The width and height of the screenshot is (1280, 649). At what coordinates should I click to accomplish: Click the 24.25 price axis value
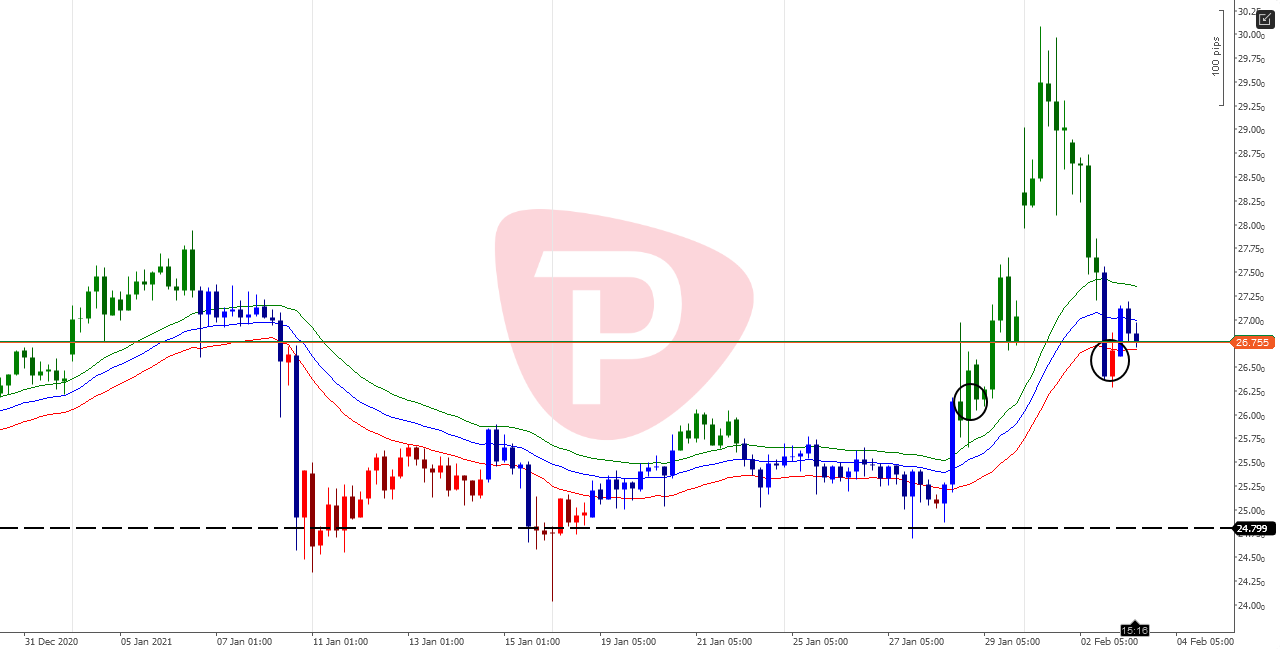(x=1250, y=582)
